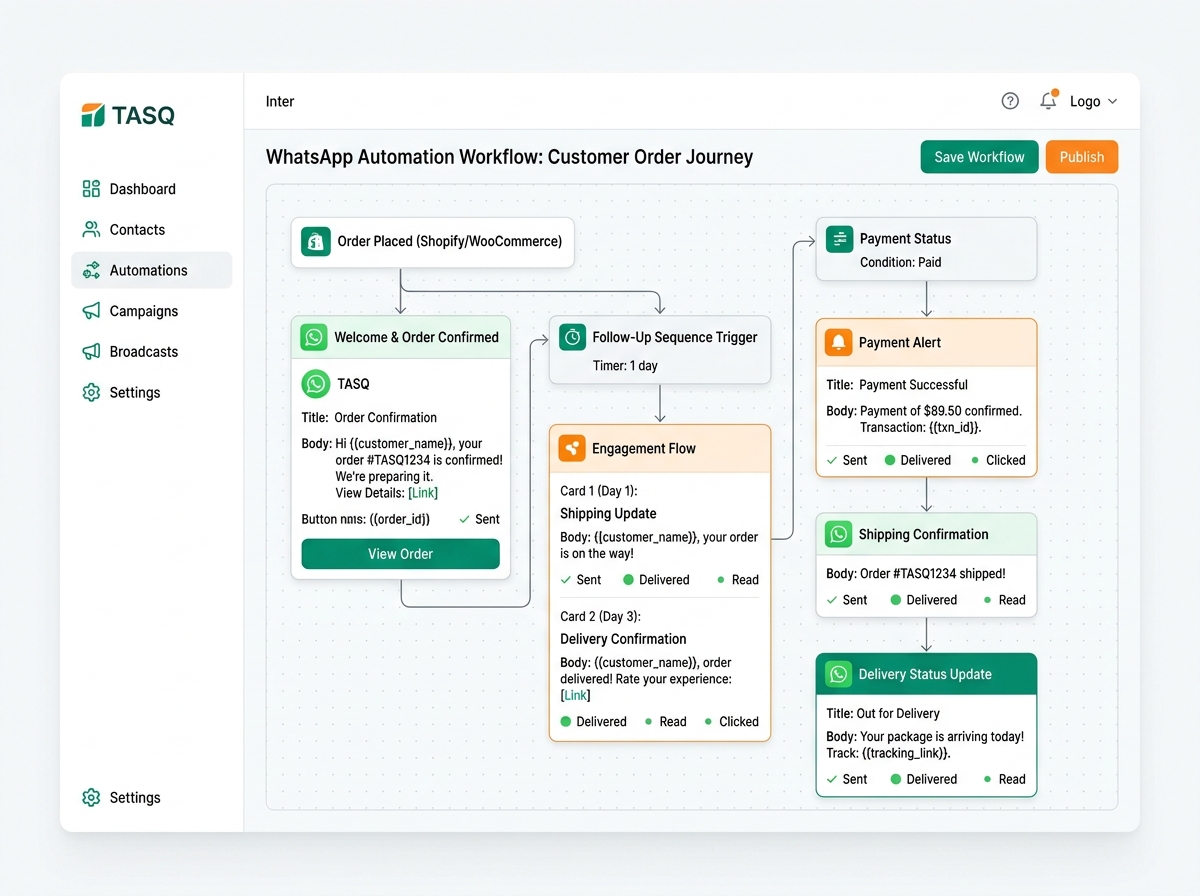The image size is (1200, 896).
Task: Click the Shopify bag icon on Order Placed
Action: pos(315,241)
